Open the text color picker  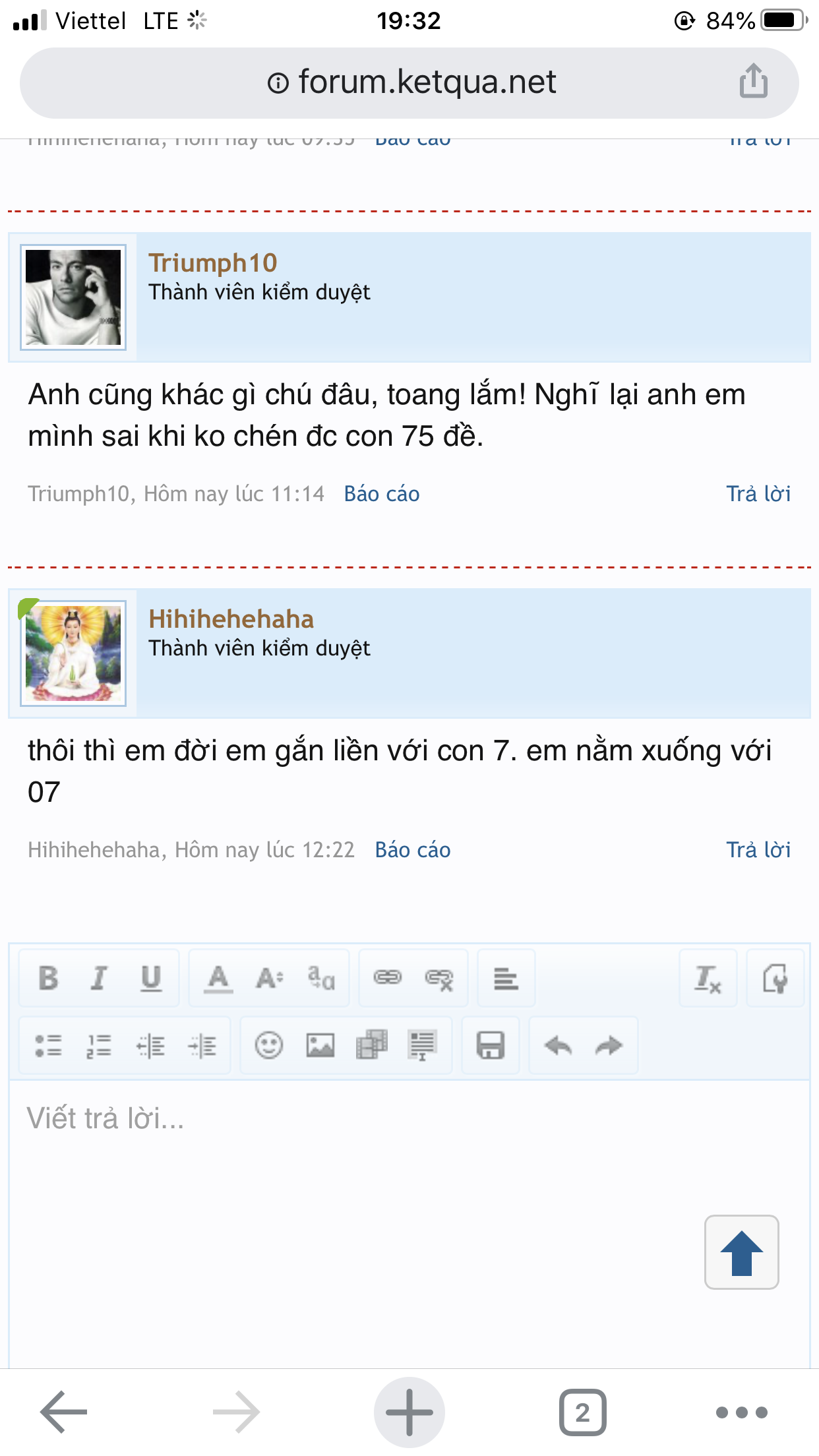(218, 979)
